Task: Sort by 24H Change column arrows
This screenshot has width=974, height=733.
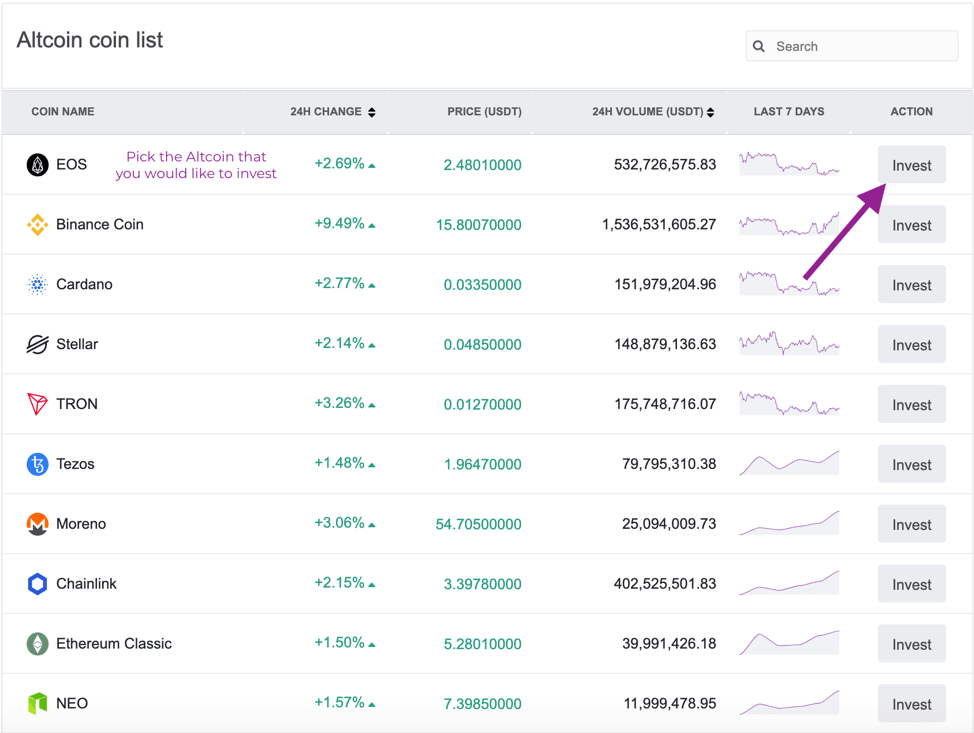Action: pos(371,112)
